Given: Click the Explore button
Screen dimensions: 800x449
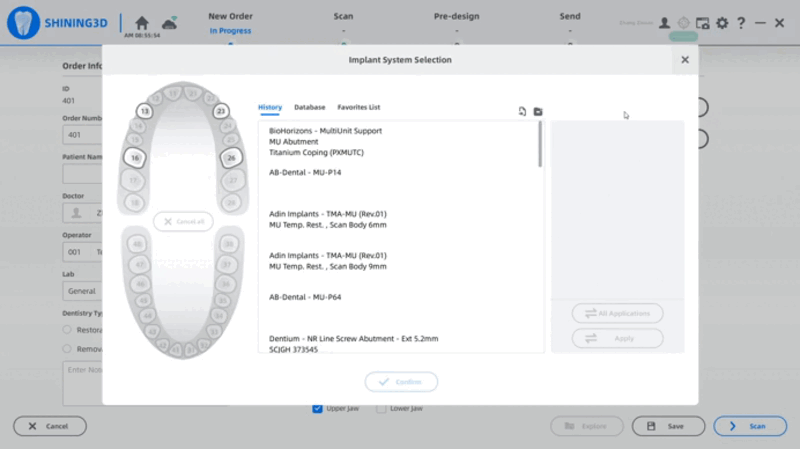Looking at the screenshot, I should 587,426.
